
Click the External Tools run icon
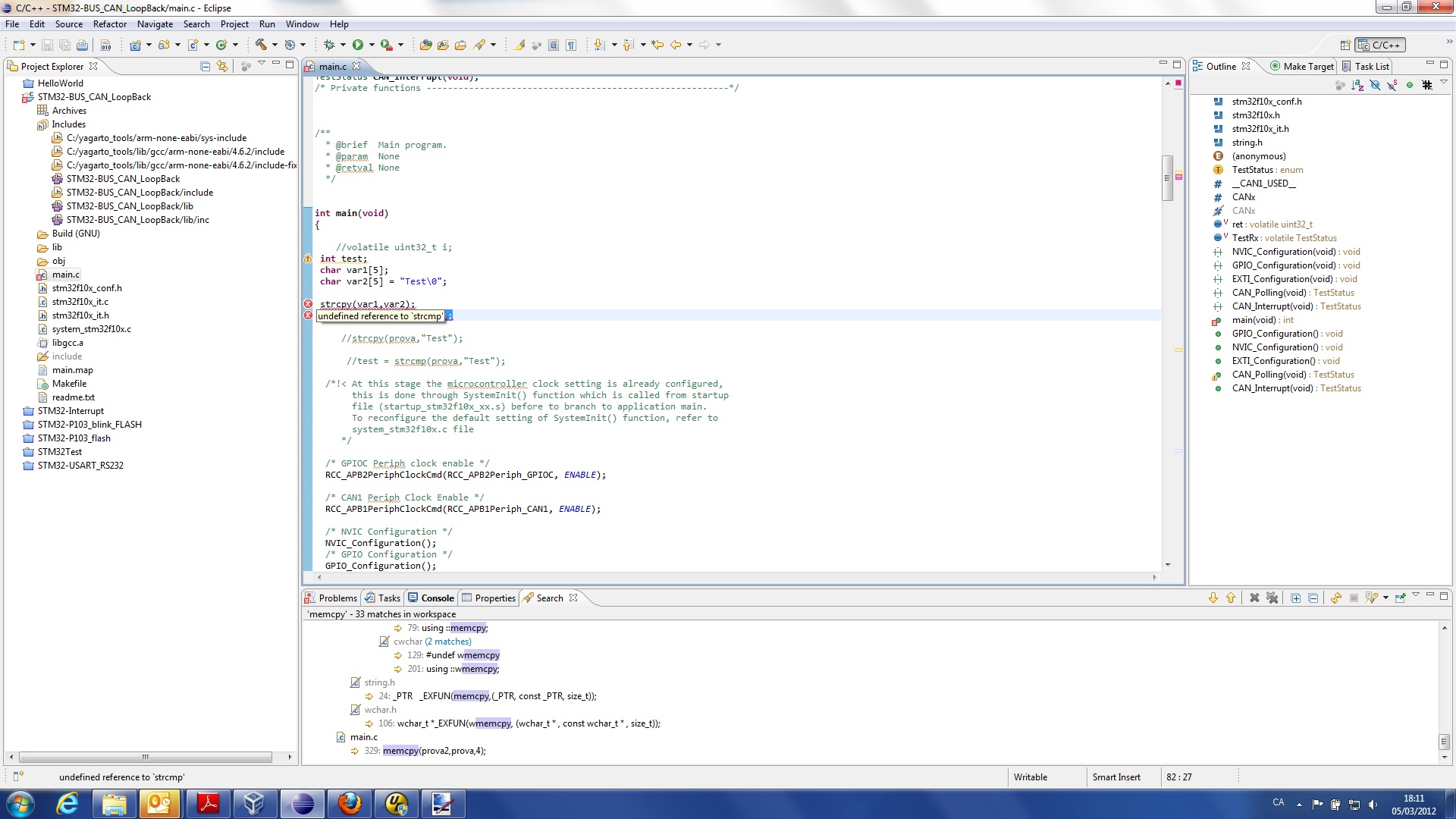pyautogui.click(x=387, y=45)
